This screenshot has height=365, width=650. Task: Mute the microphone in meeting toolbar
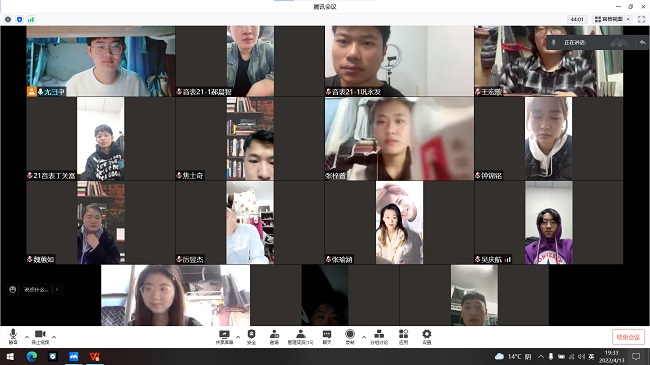coord(13,336)
